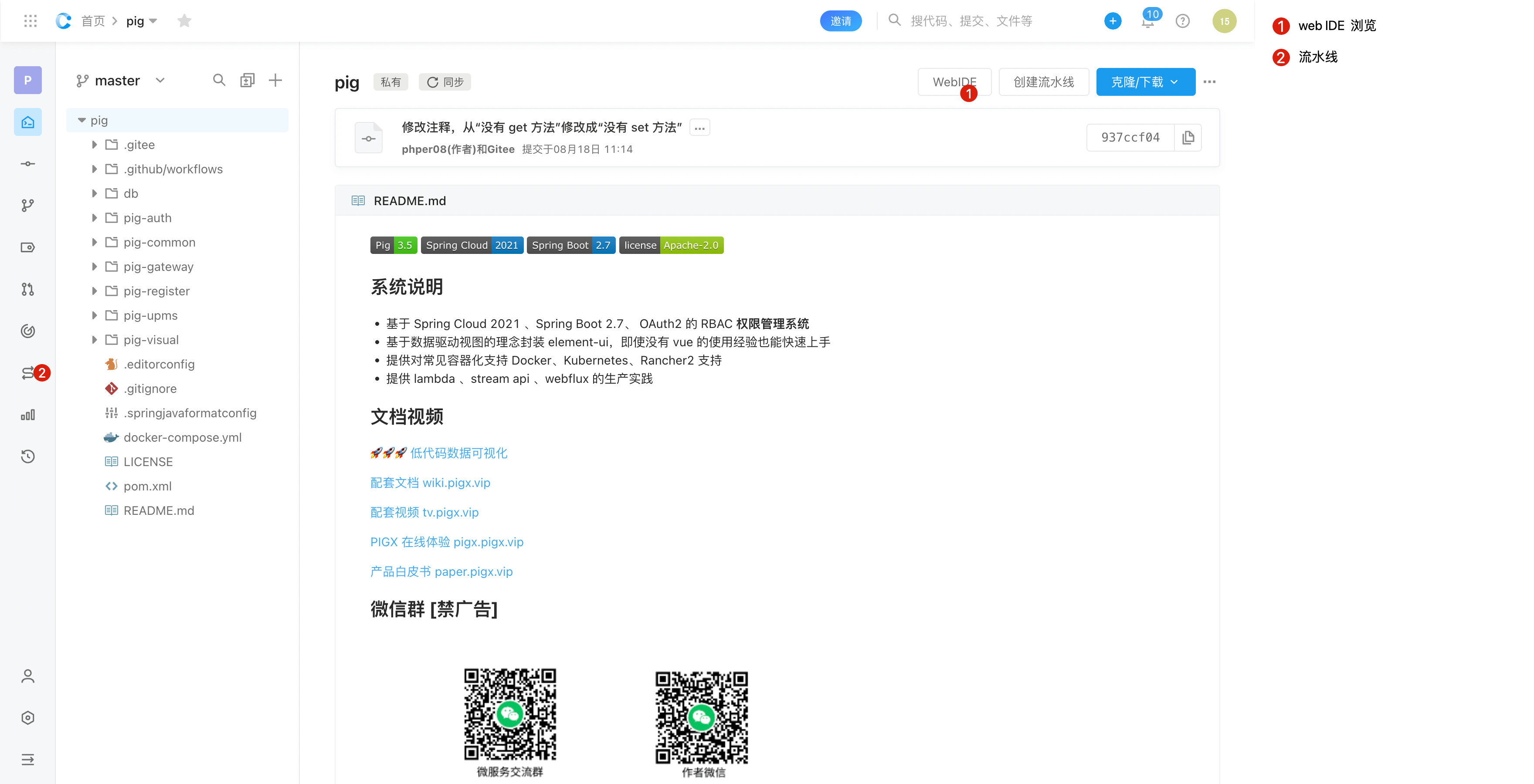Expand the pig-register folder
1534x784 pixels.
[x=94, y=291]
